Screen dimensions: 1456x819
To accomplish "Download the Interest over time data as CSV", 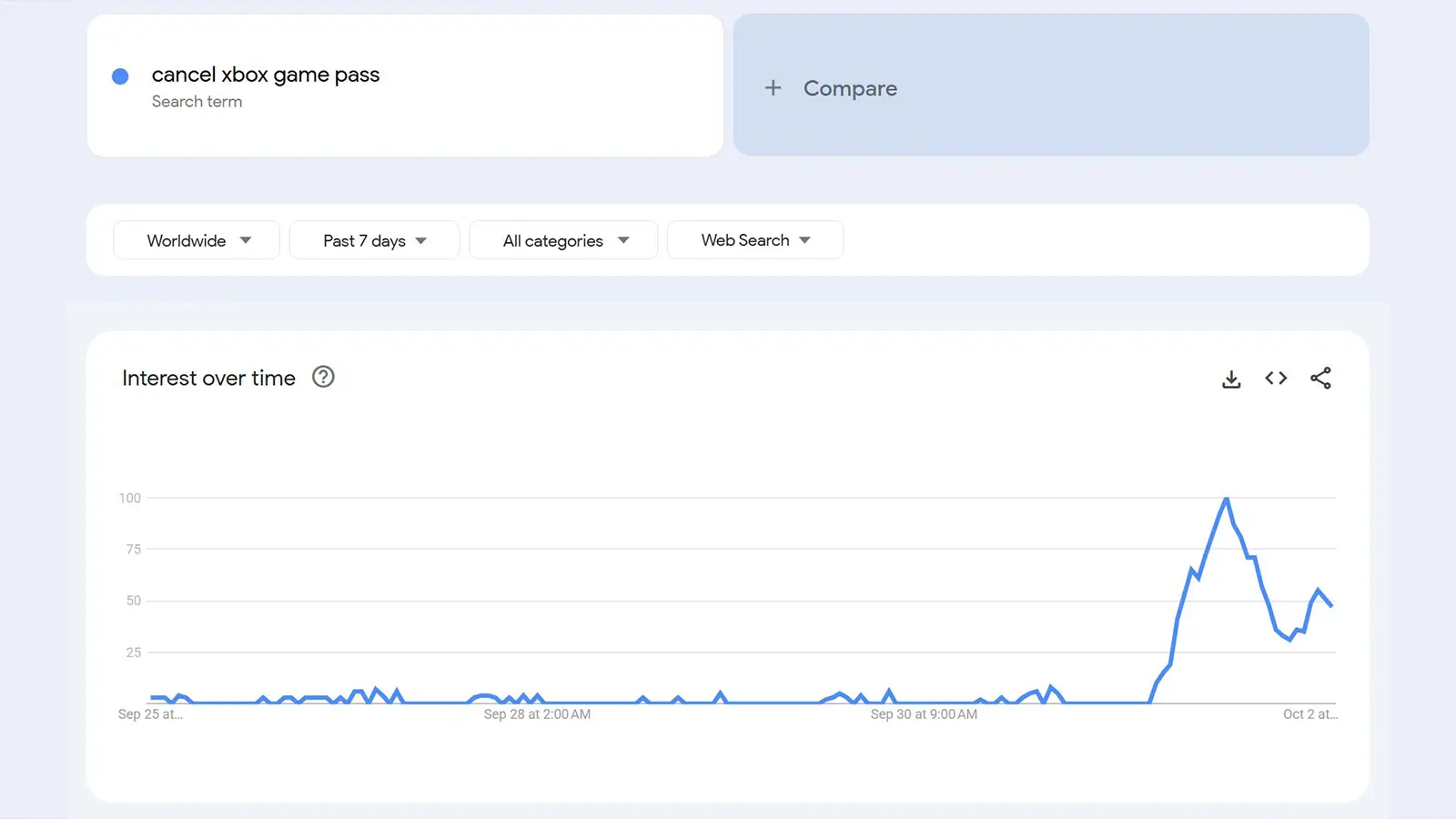I will [x=1230, y=378].
